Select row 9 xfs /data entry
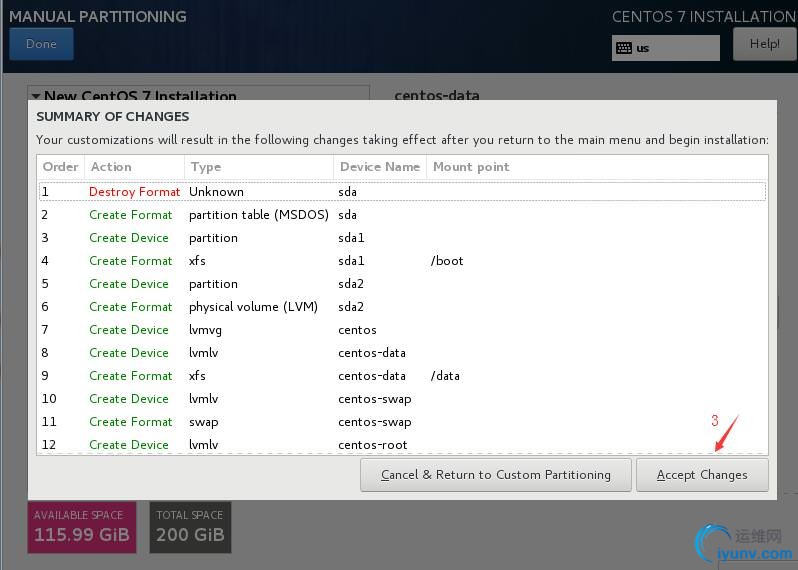This screenshot has height=570, width=798. tap(402, 376)
